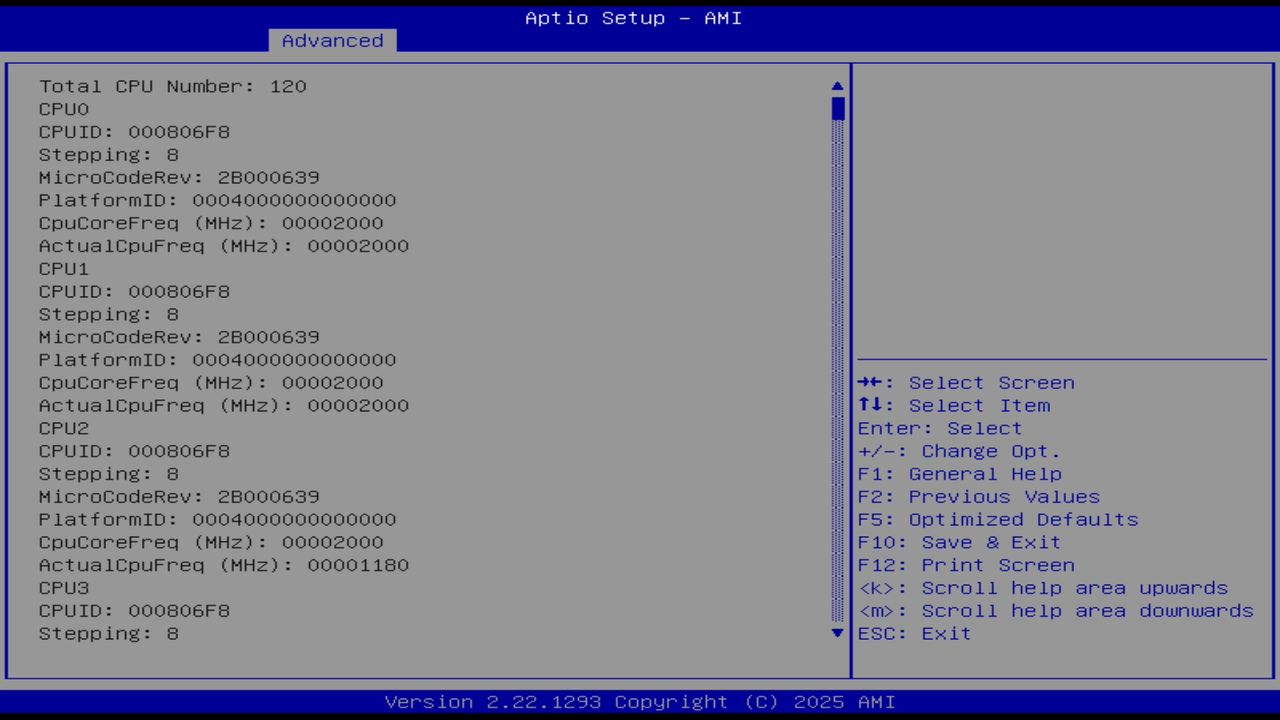Select the CPU0 entry
Viewport: 1280px width, 720px height.
63,109
